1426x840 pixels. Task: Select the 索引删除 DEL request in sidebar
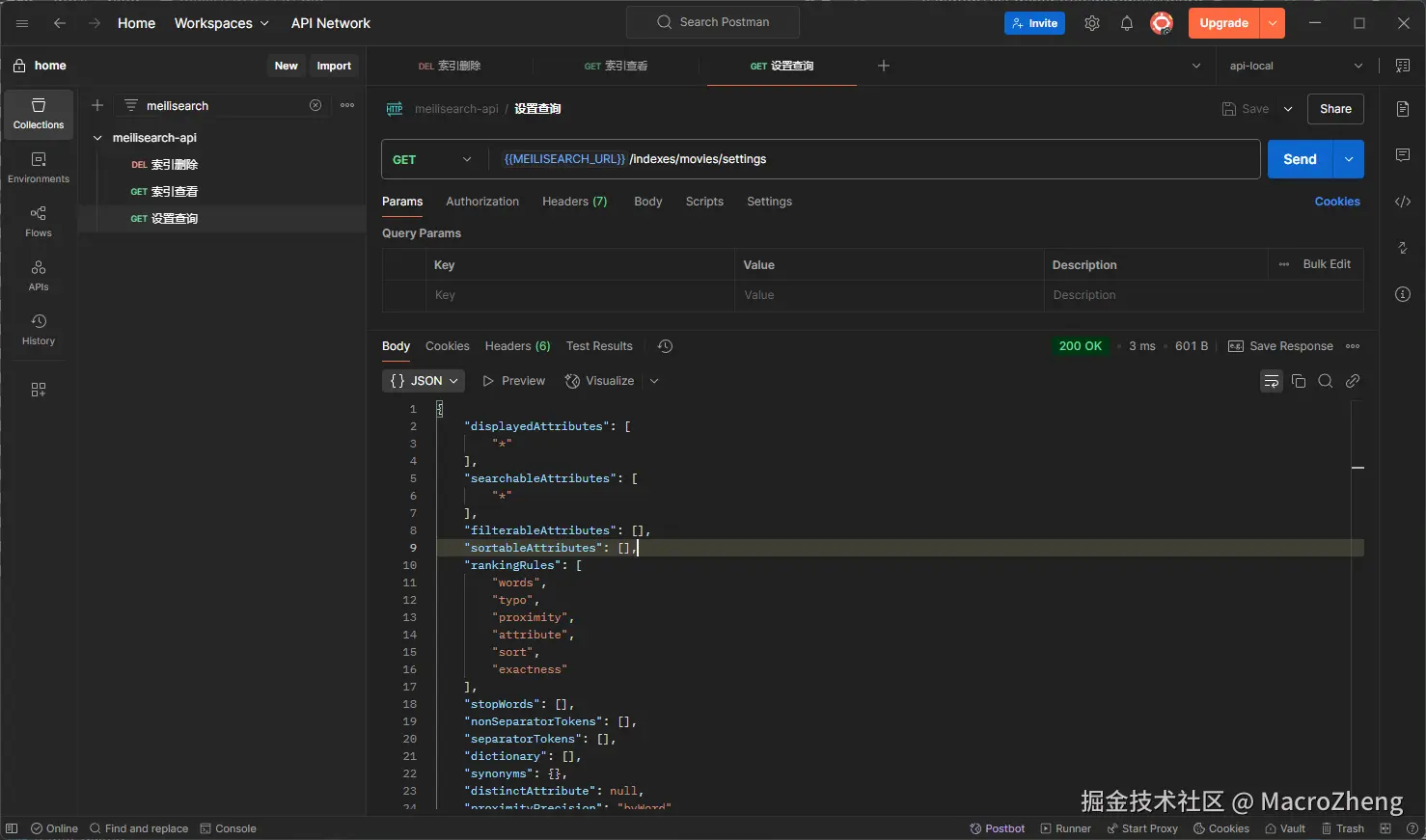pyautogui.click(x=174, y=165)
